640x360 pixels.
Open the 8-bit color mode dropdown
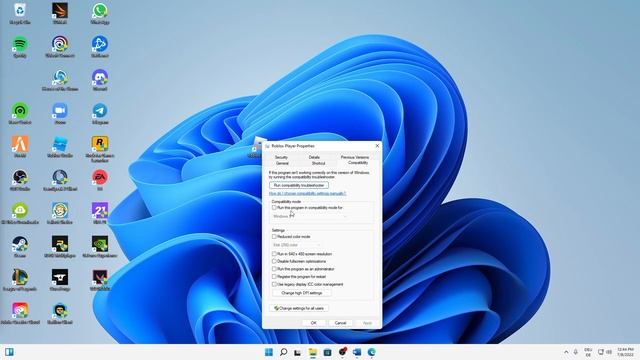[296, 245]
